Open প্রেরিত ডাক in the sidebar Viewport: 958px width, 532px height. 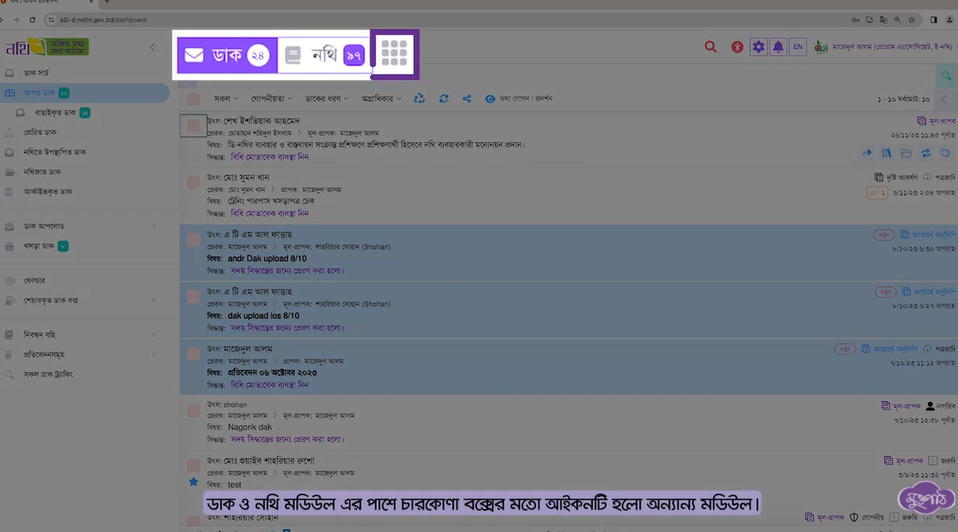(x=40, y=132)
